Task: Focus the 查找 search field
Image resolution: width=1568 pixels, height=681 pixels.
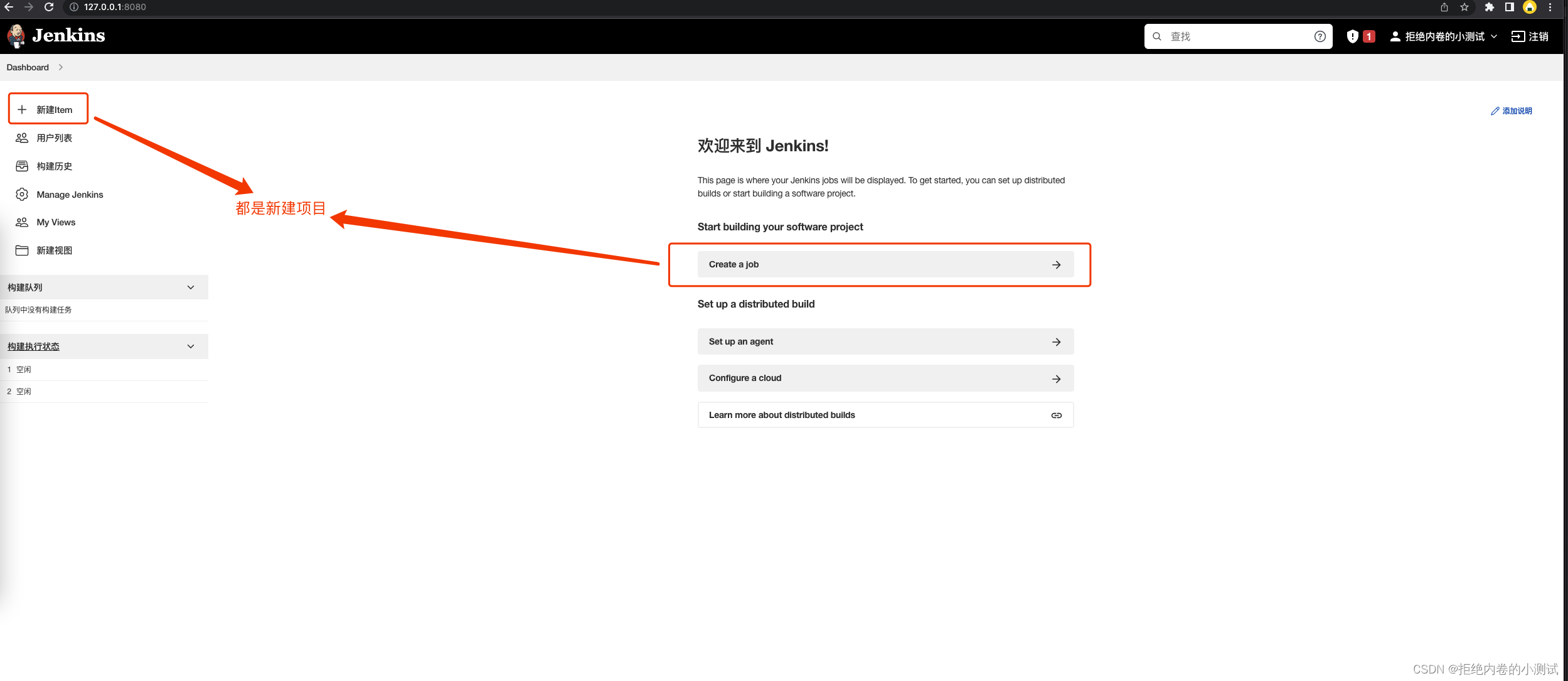Action: click(1238, 36)
